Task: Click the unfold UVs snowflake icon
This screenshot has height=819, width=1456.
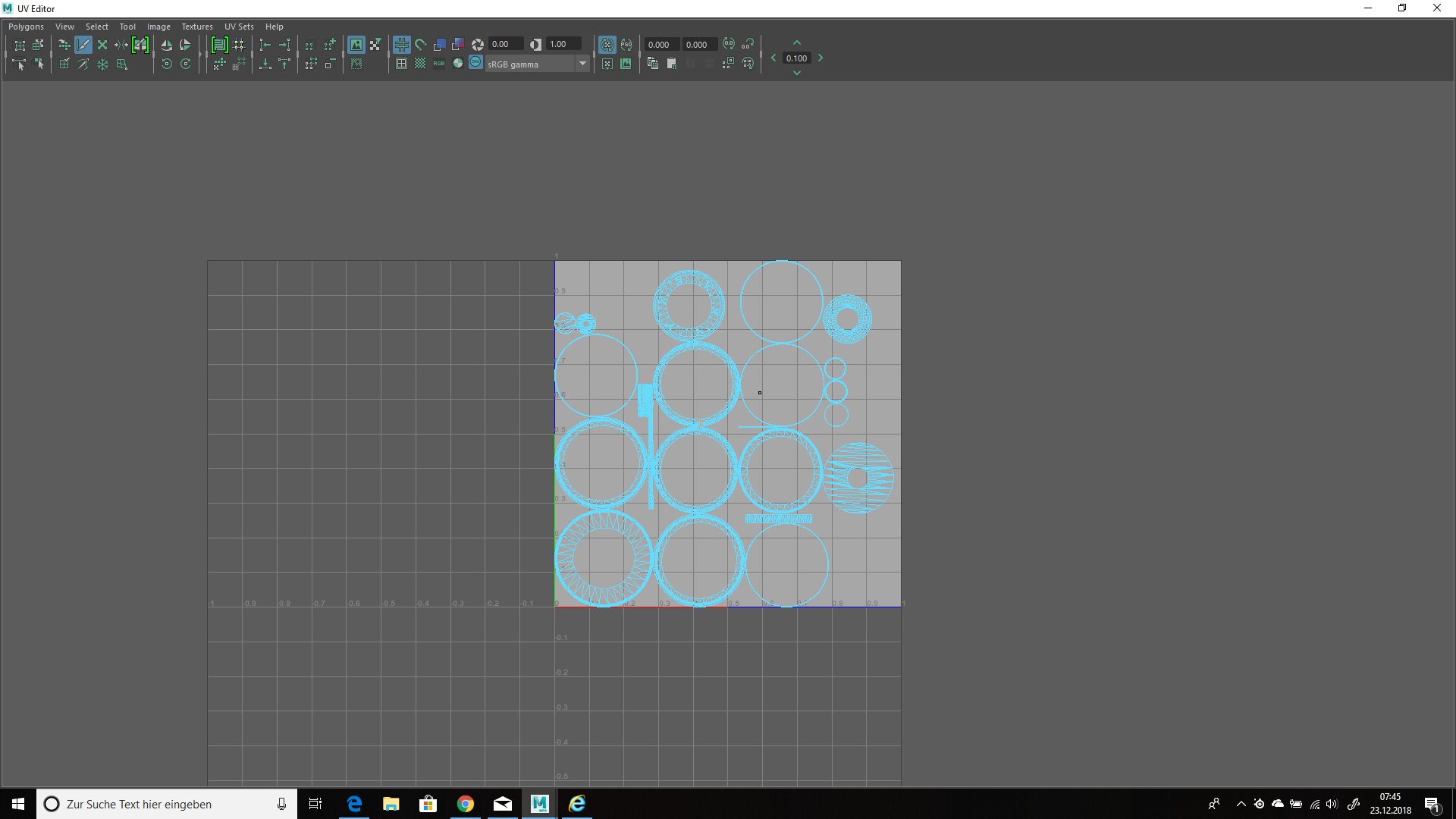Action: pos(102,64)
